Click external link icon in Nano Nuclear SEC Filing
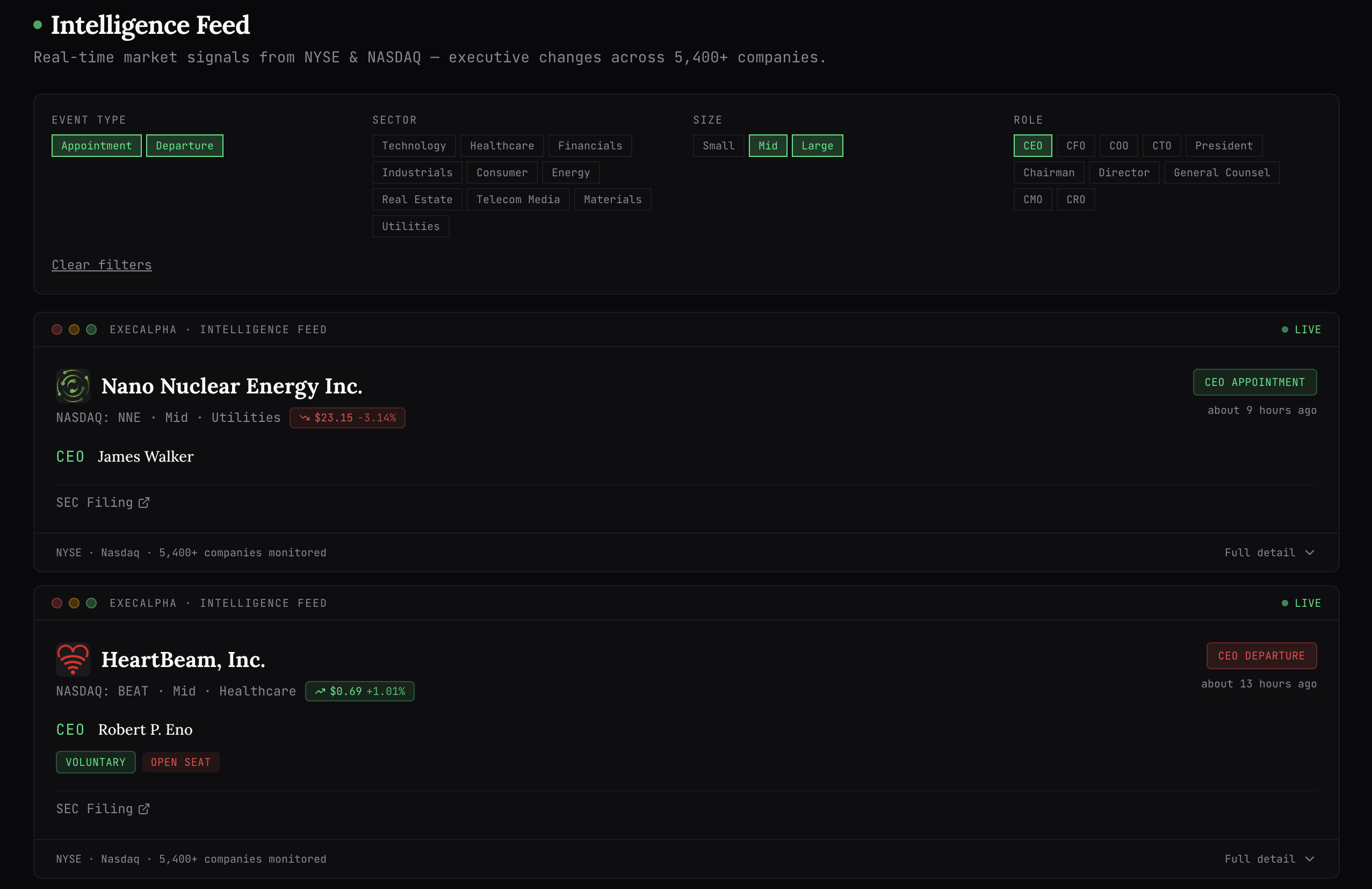Viewport: 1372px width, 889px height. click(144, 503)
